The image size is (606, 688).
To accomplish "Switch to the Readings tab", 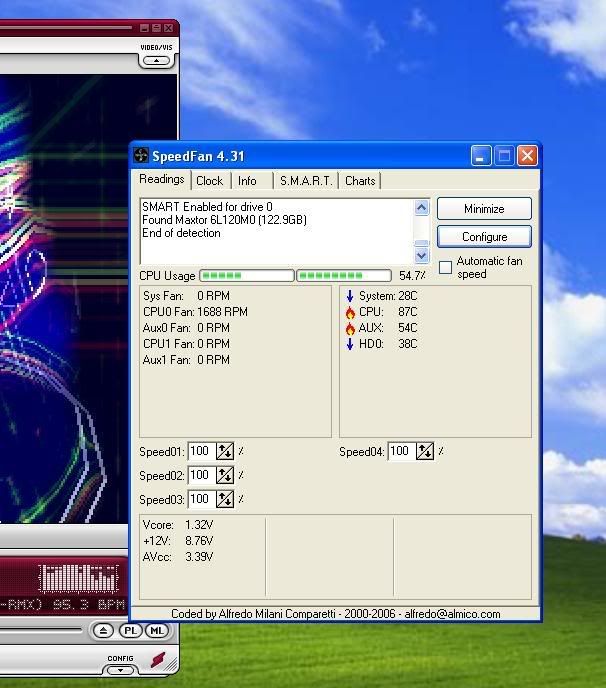I will click(161, 179).
